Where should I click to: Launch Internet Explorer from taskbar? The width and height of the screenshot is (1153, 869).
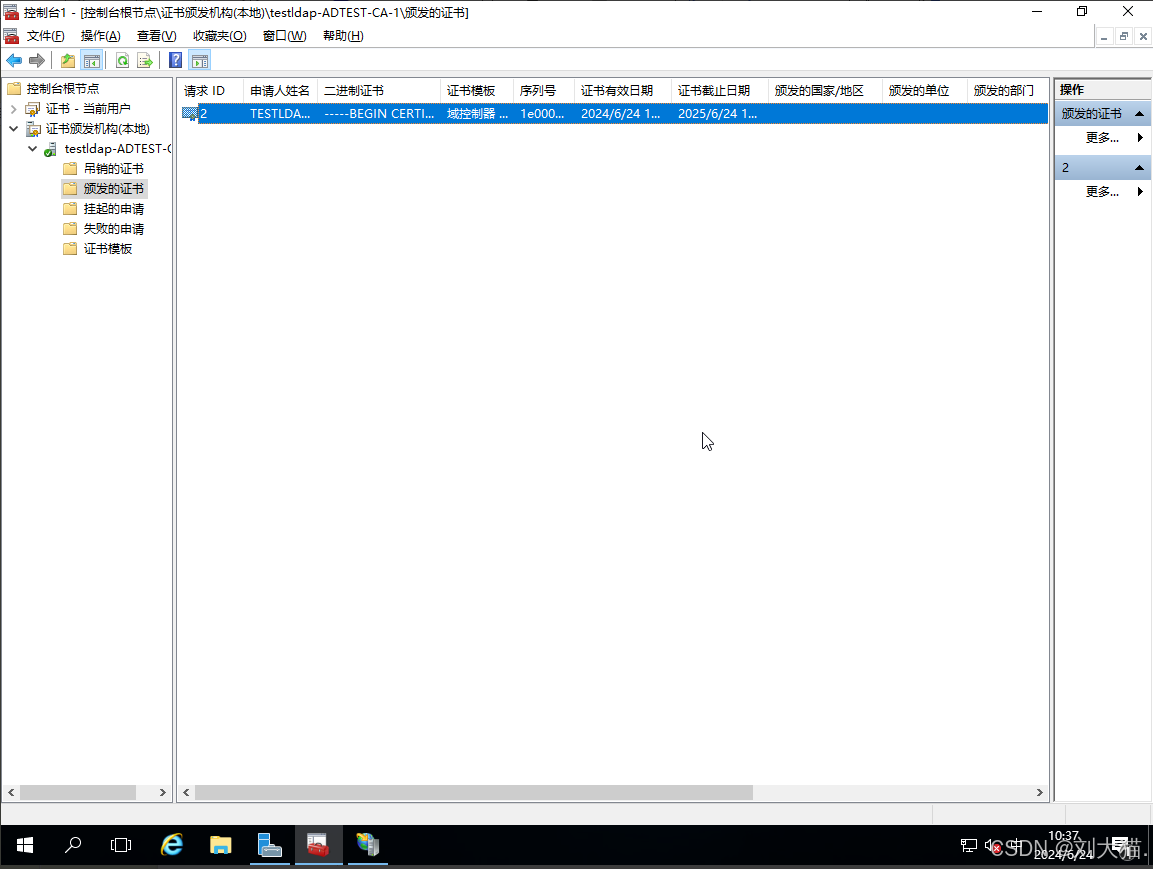(x=172, y=845)
